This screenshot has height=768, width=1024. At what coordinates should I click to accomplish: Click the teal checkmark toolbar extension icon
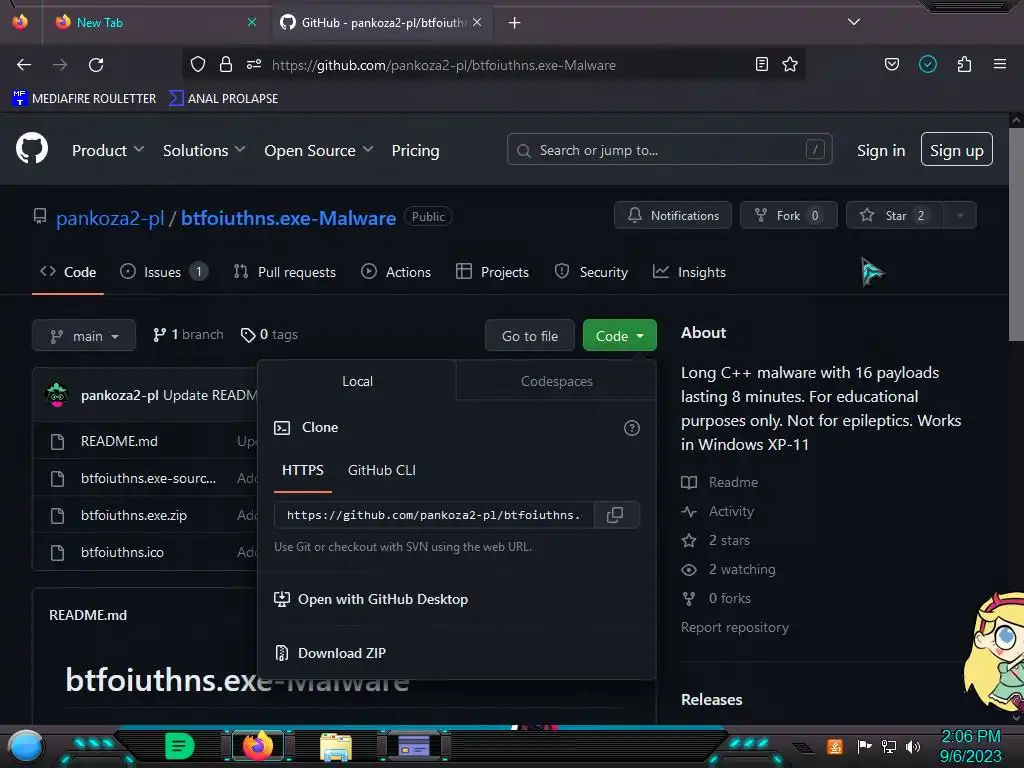click(x=928, y=64)
